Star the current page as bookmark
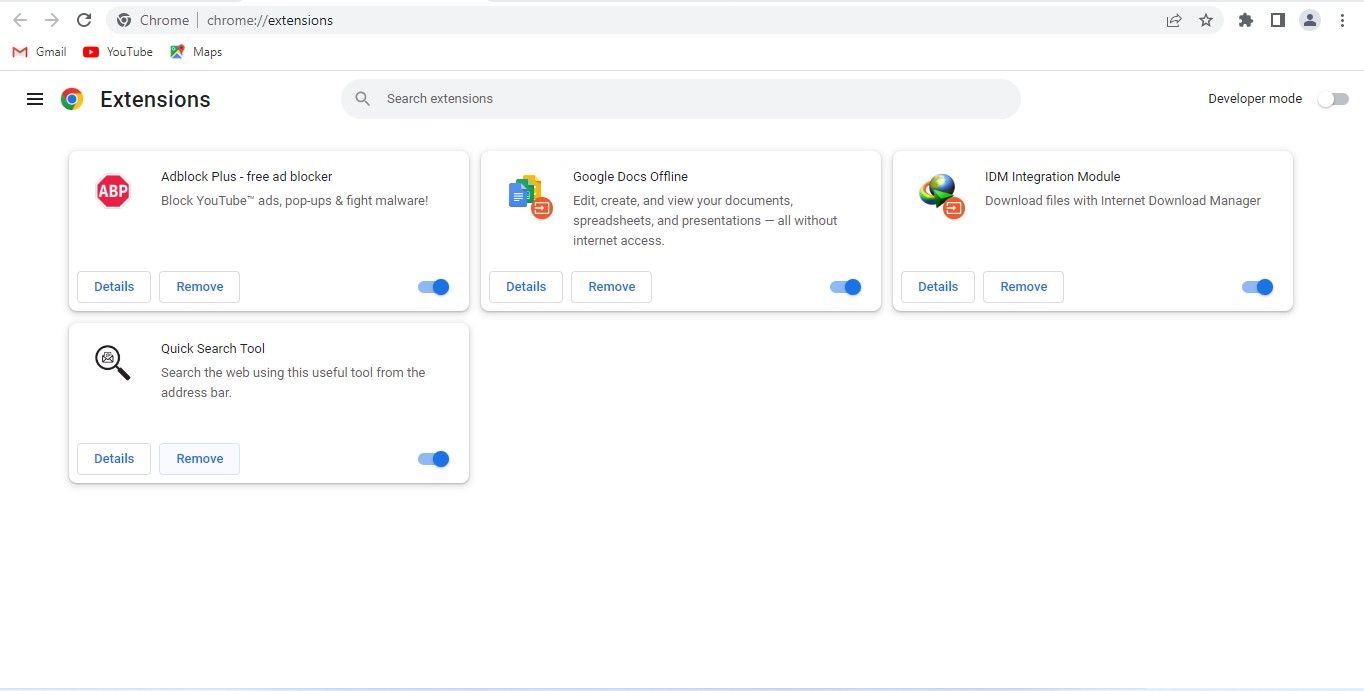The image size is (1364, 691). point(1206,19)
